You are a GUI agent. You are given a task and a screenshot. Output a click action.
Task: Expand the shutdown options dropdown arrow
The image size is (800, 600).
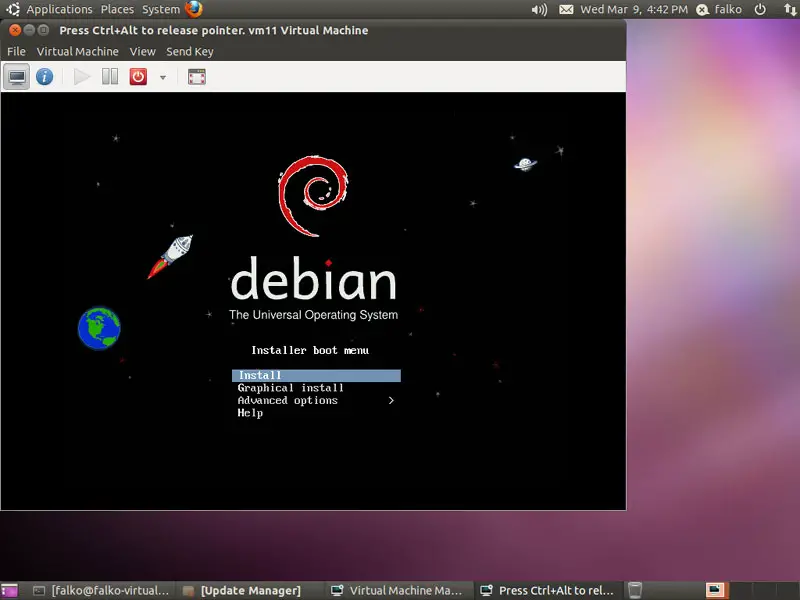pos(163,78)
